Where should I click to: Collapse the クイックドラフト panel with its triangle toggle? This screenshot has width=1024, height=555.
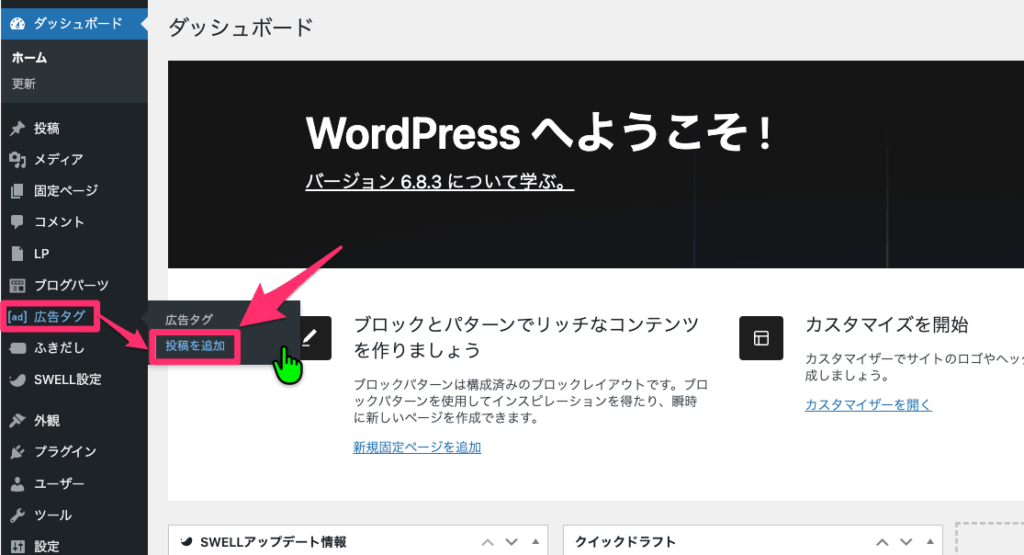[x=931, y=542]
